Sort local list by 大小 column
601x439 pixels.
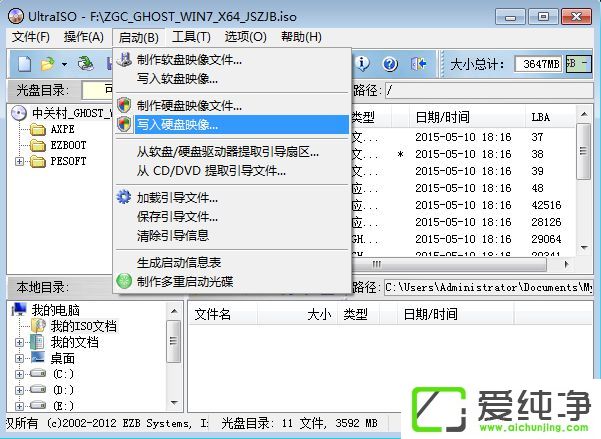298,314
